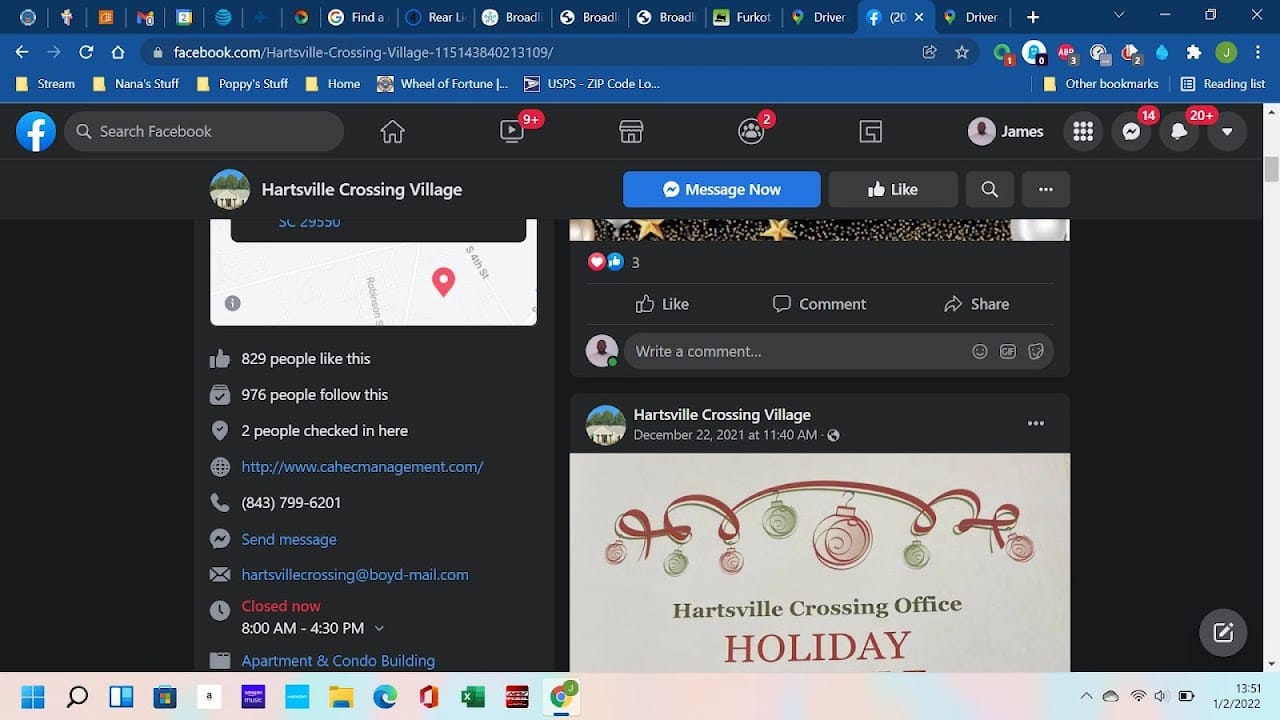Image resolution: width=1280 pixels, height=720 pixels.
Task: Switch to the Furkot browser tab
Action: [742, 17]
